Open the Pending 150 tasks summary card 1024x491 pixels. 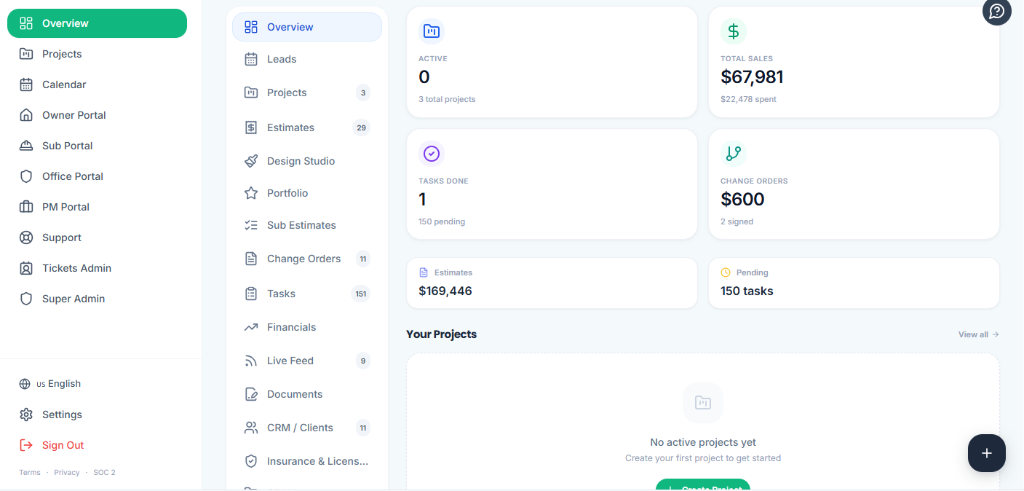(854, 283)
